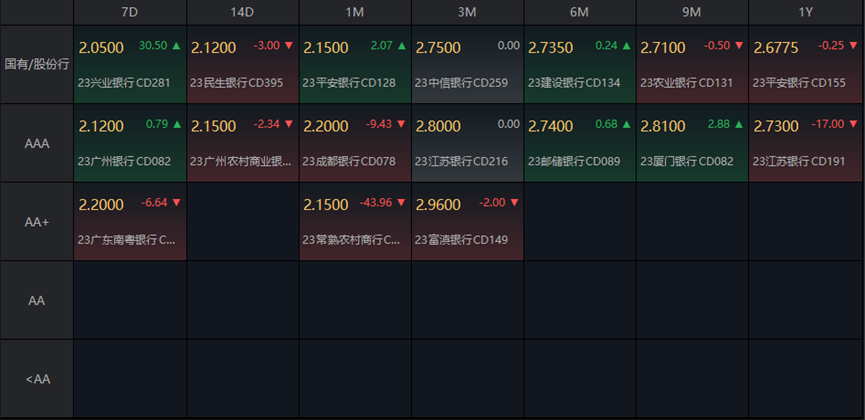Click the 7D column header
The height and width of the screenshot is (420, 865).
pyautogui.click(x=130, y=12)
